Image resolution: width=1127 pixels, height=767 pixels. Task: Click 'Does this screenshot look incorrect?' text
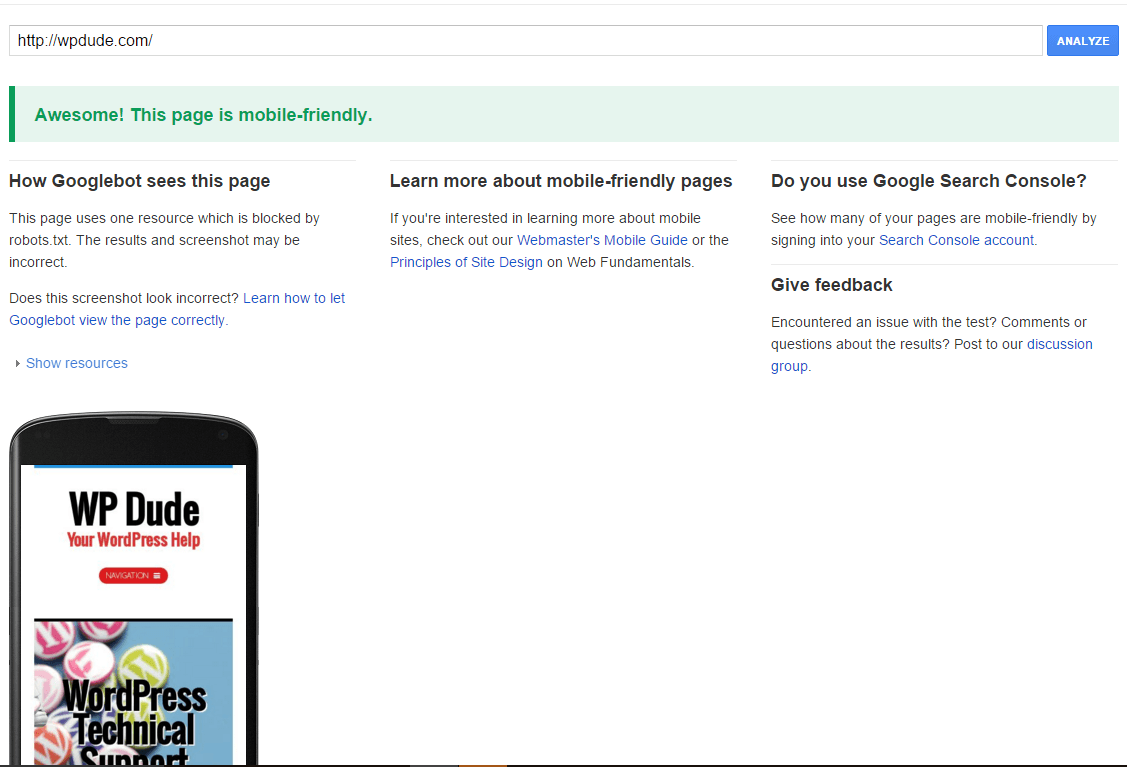124,298
